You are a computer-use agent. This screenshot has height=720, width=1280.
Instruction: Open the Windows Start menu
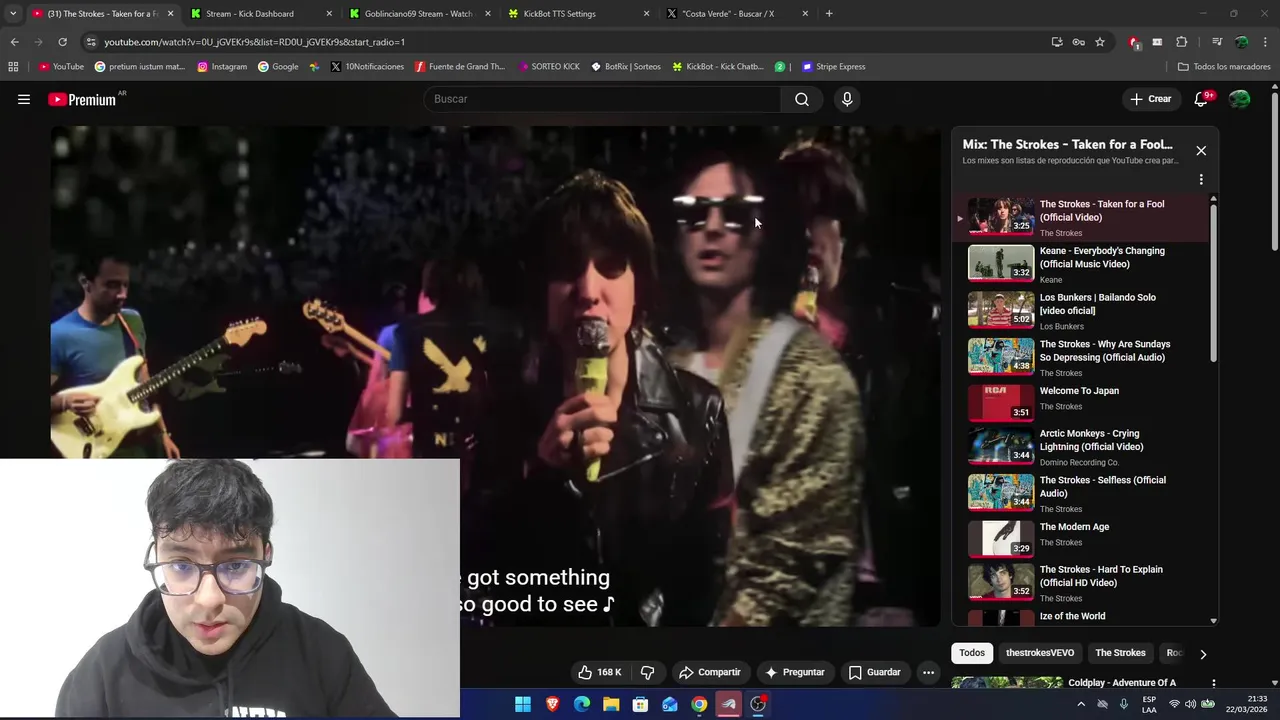pyautogui.click(x=523, y=704)
